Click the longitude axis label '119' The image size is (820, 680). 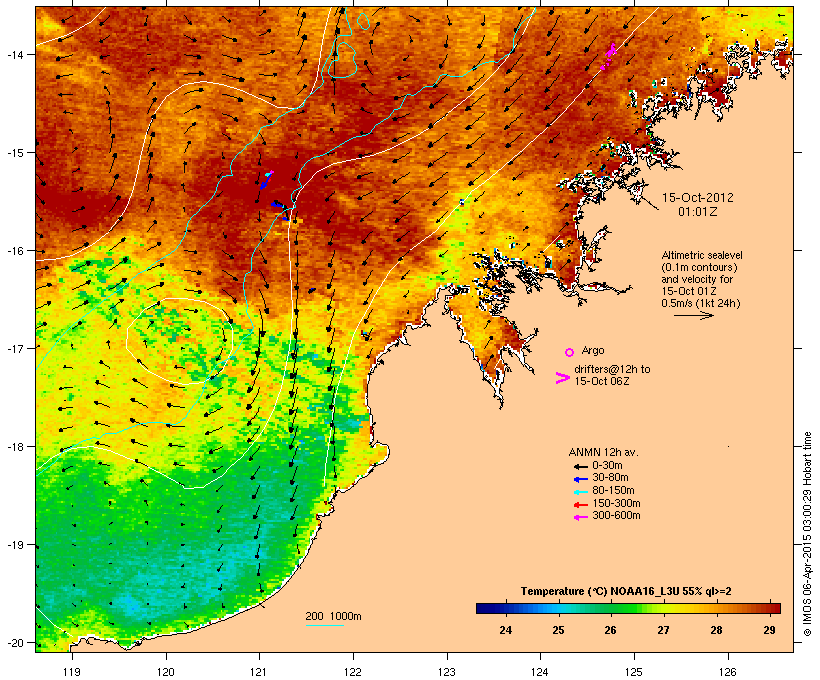tap(72, 672)
